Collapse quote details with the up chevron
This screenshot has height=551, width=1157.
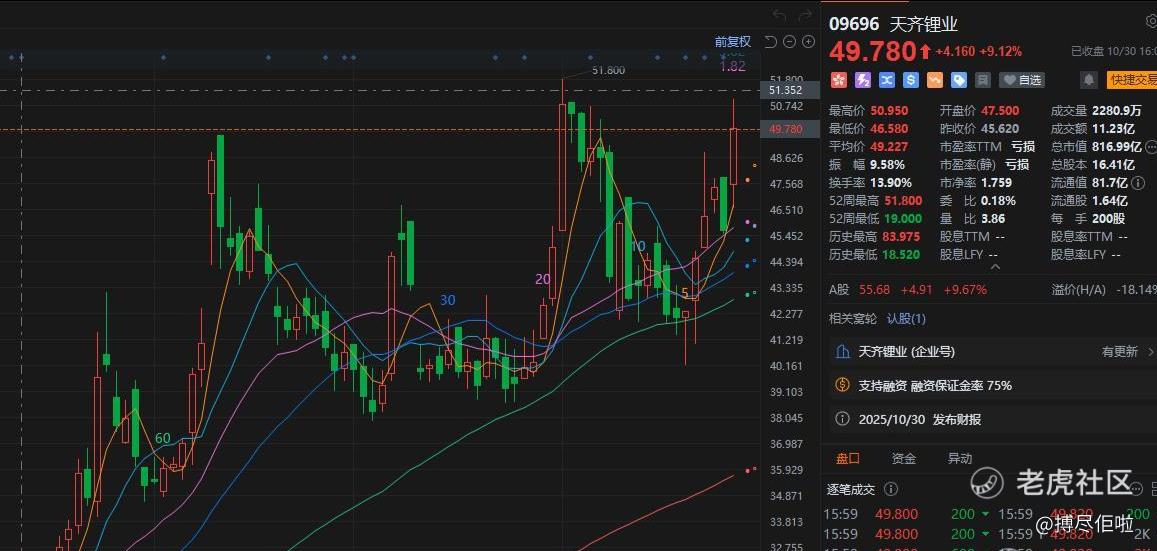[x=994, y=267]
